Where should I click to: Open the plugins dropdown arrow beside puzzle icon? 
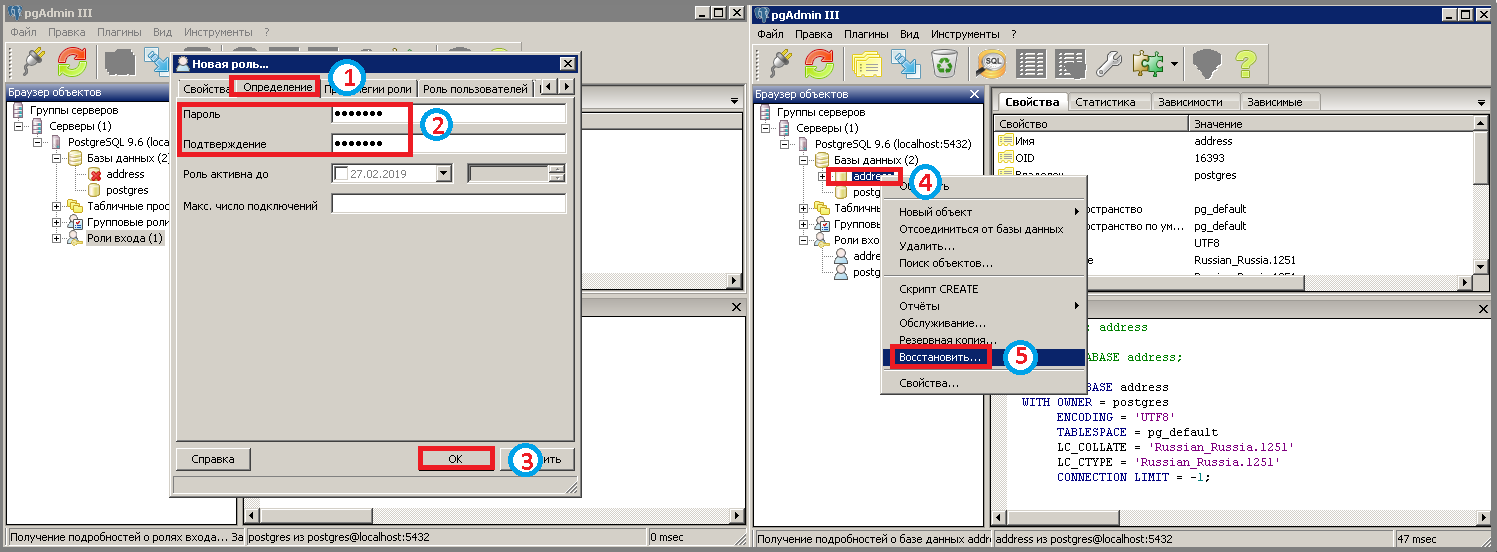tap(1174, 65)
